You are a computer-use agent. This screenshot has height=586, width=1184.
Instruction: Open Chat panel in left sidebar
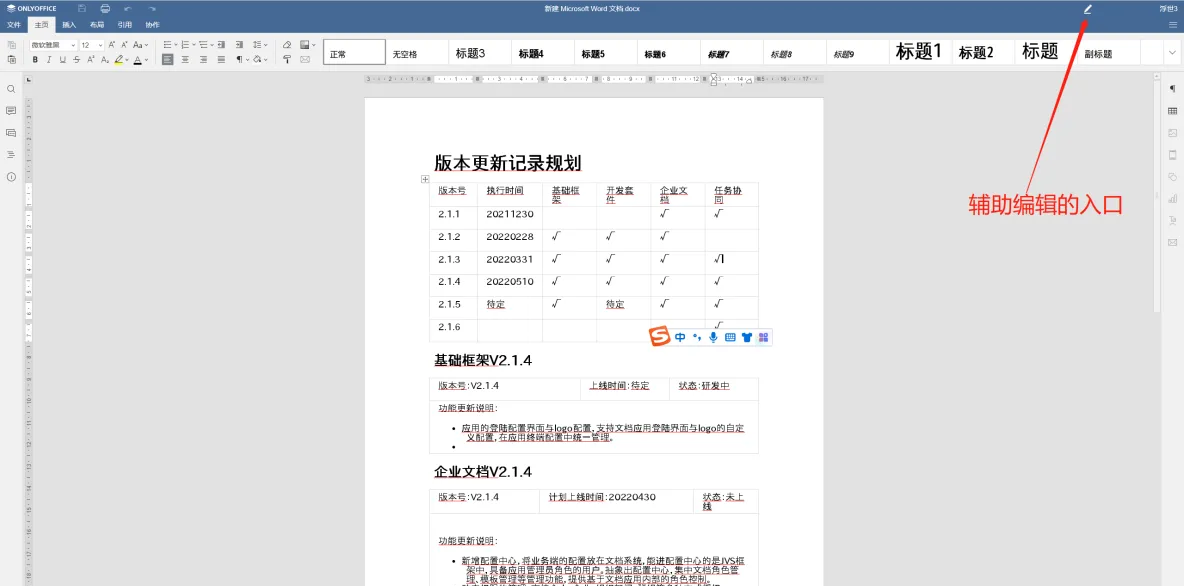point(11,133)
